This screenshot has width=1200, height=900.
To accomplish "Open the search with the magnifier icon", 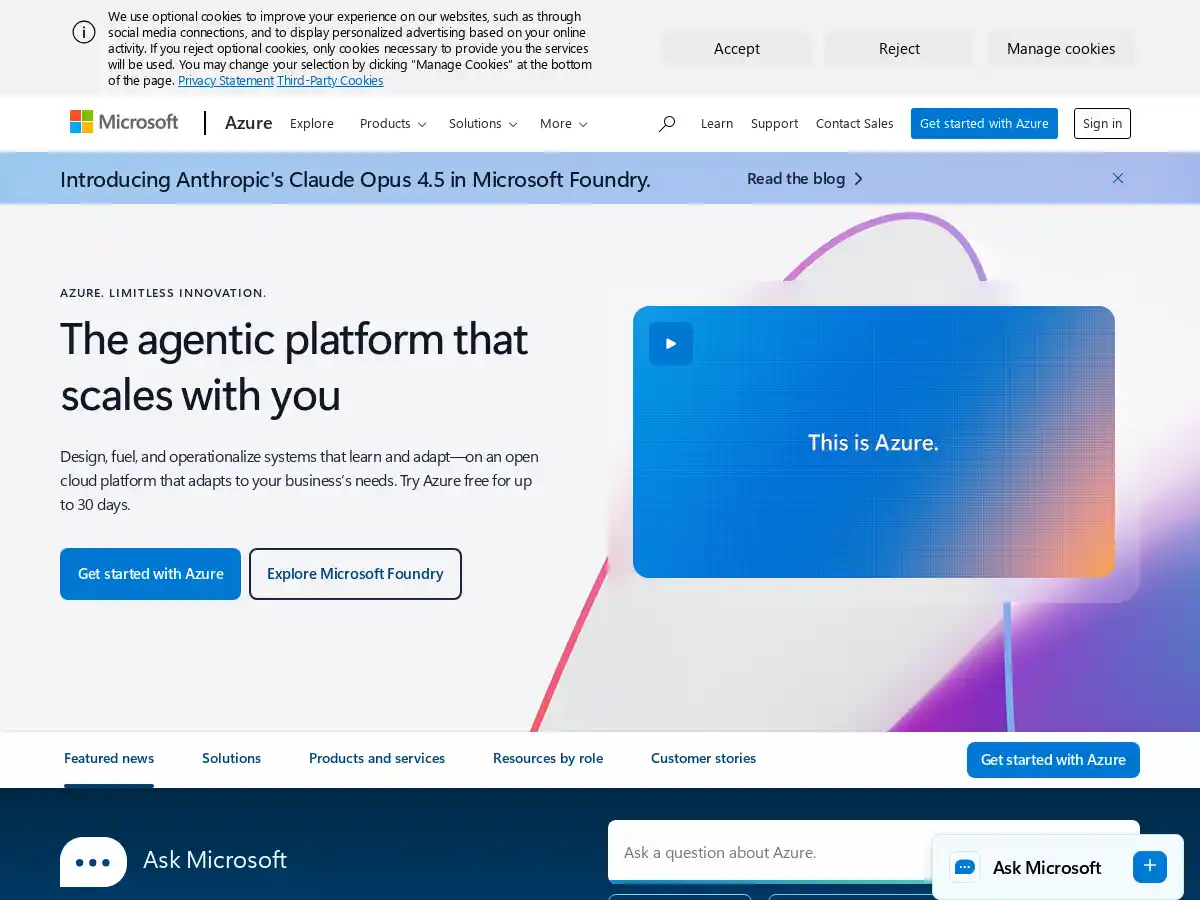I will point(667,123).
